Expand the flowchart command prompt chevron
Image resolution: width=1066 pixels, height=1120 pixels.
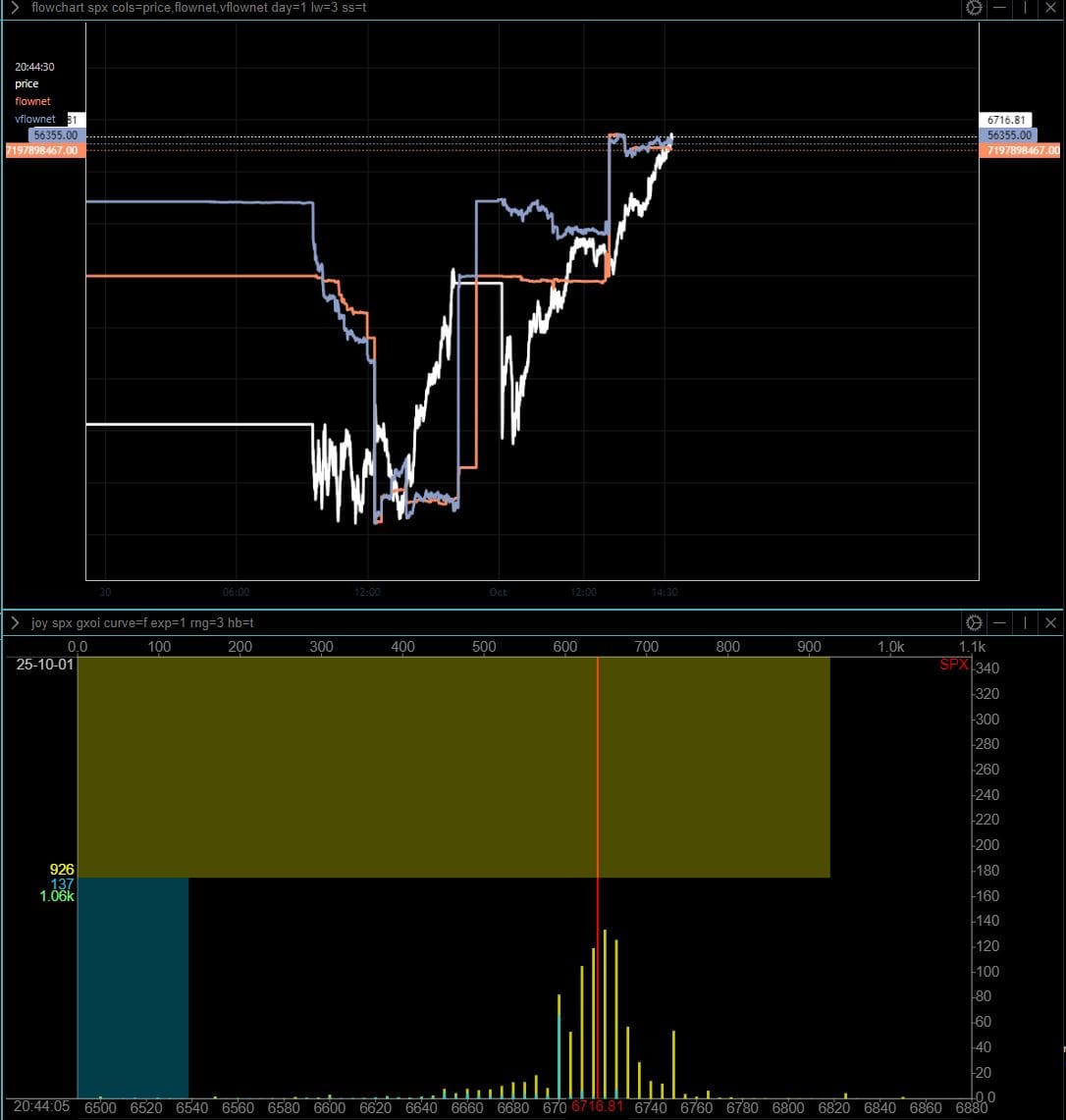(x=15, y=8)
